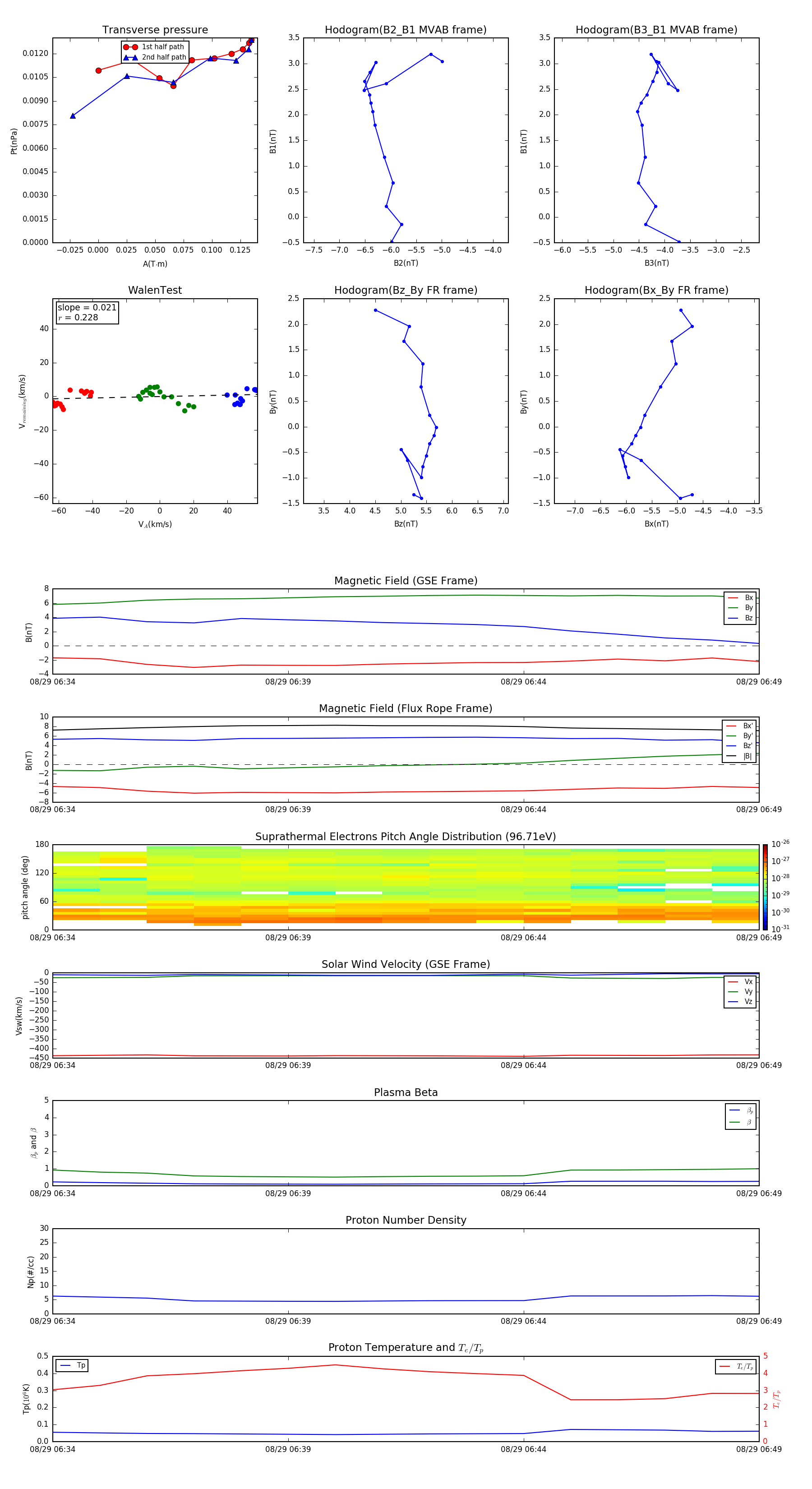Click the '1st half path' legend entry
The width and height of the screenshot is (812, 1489).
[154, 47]
